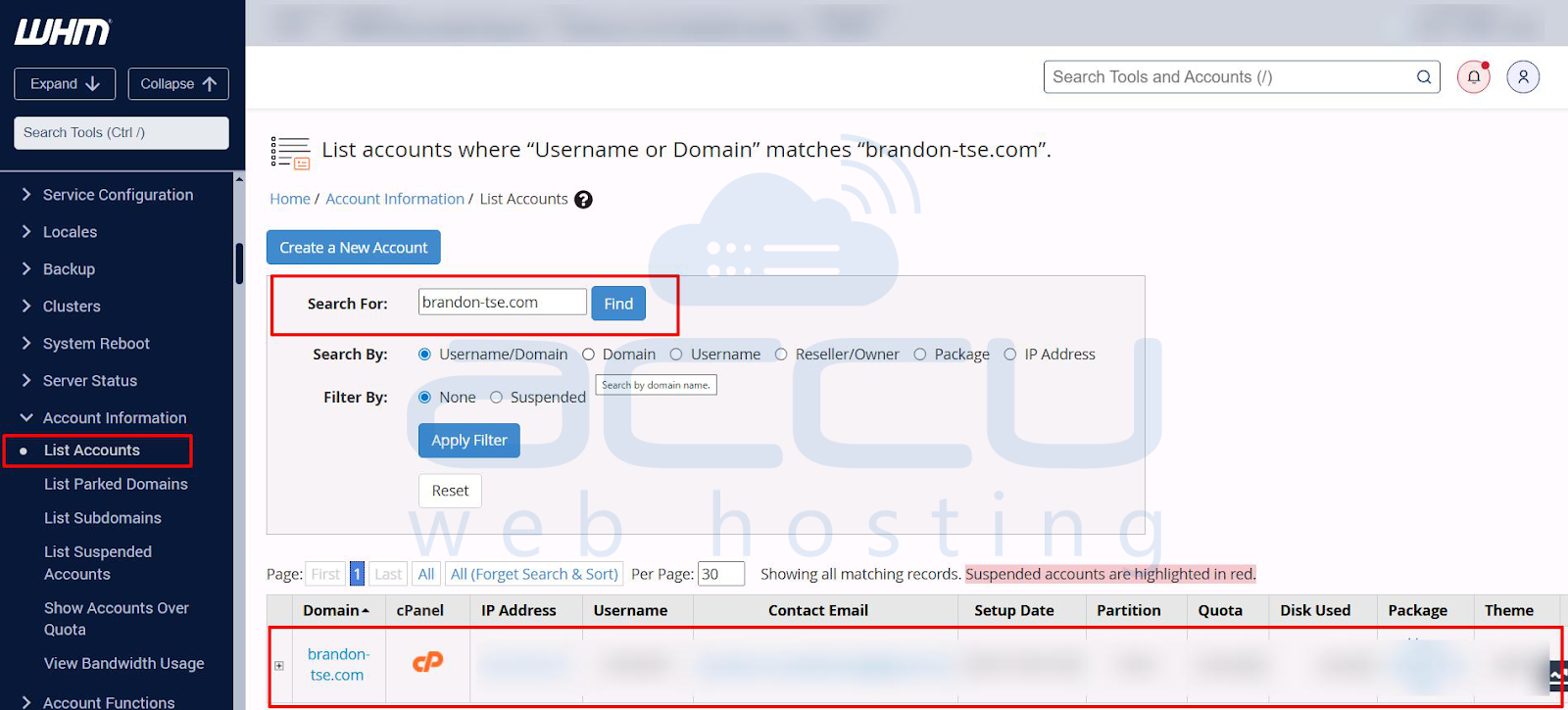Open List Subdomains item
The image size is (1568, 710).
(103, 518)
